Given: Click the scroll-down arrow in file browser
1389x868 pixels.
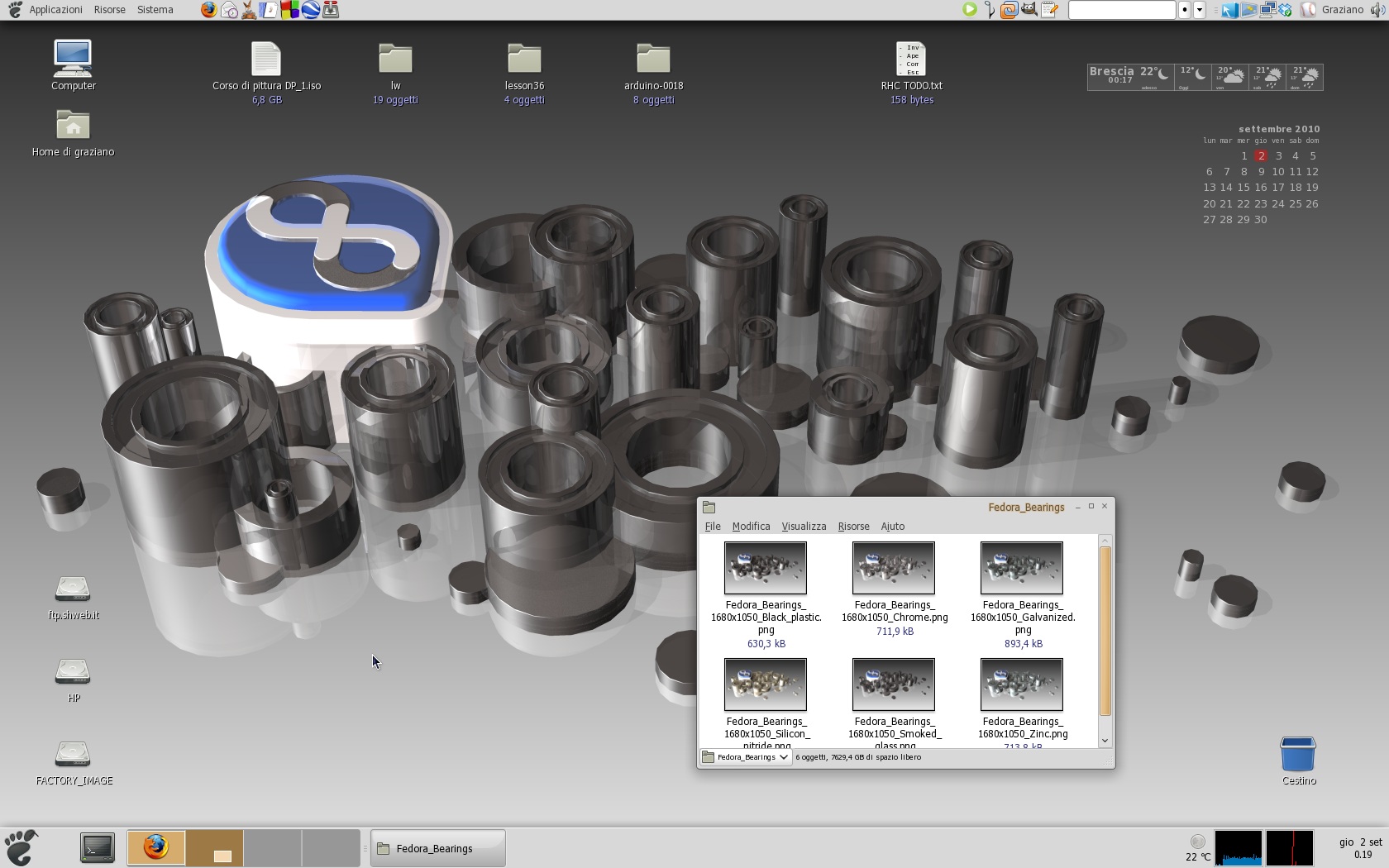Looking at the screenshot, I should (1105, 742).
